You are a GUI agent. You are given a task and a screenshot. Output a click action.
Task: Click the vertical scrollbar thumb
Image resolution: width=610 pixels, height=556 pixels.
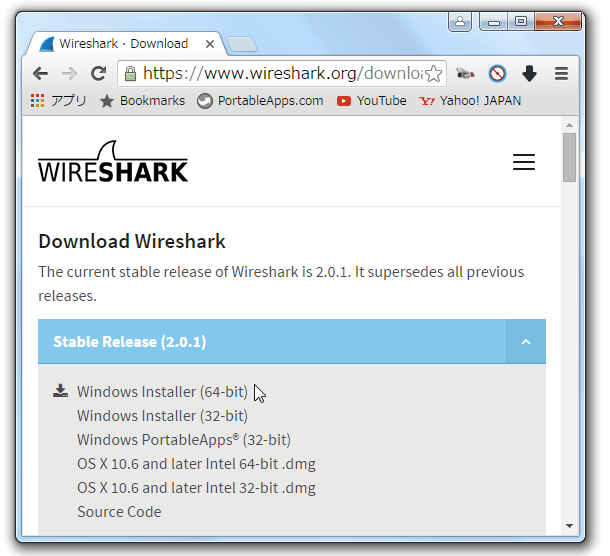click(x=569, y=157)
